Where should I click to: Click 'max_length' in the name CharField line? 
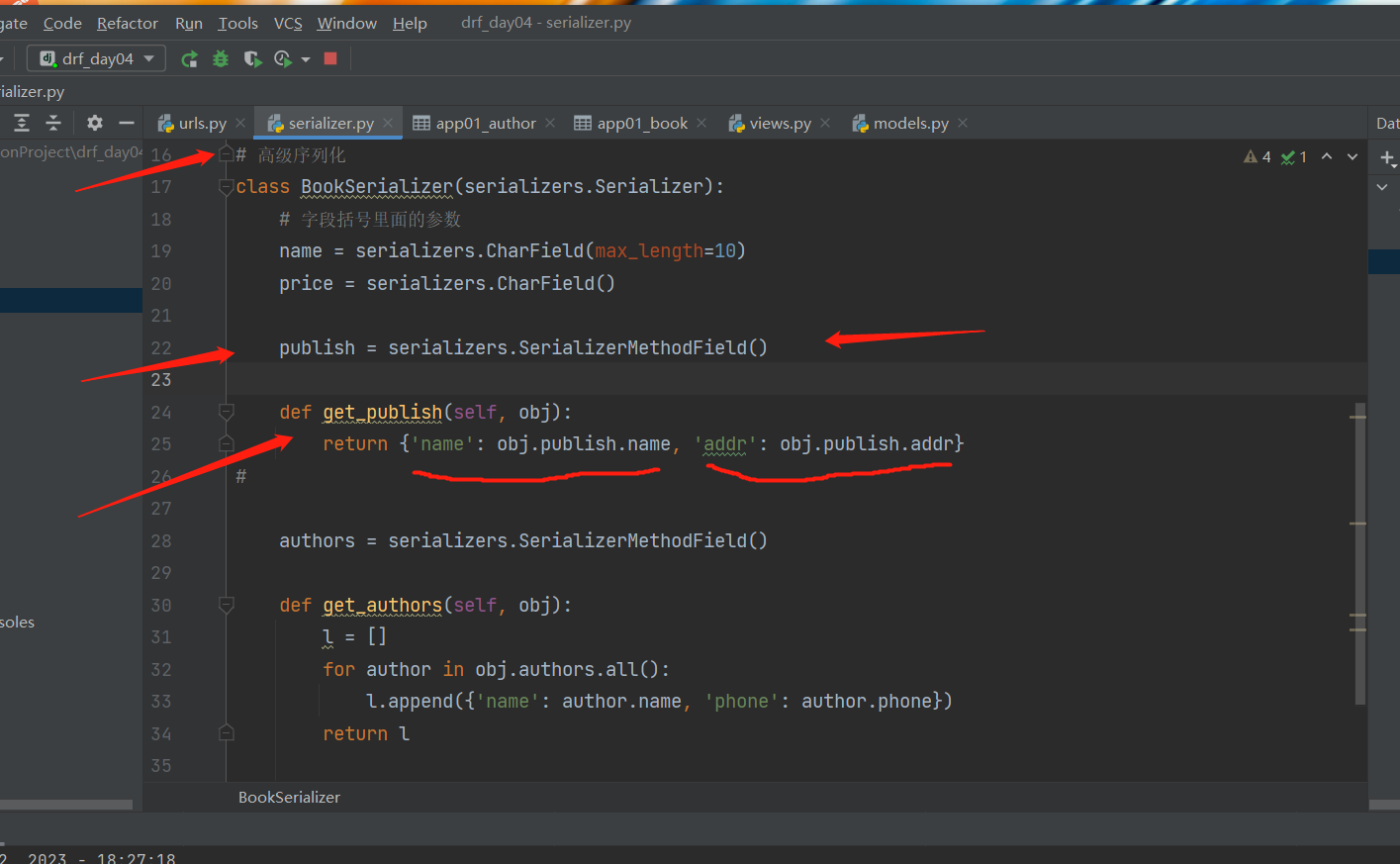pyautogui.click(x=649, y=250)
